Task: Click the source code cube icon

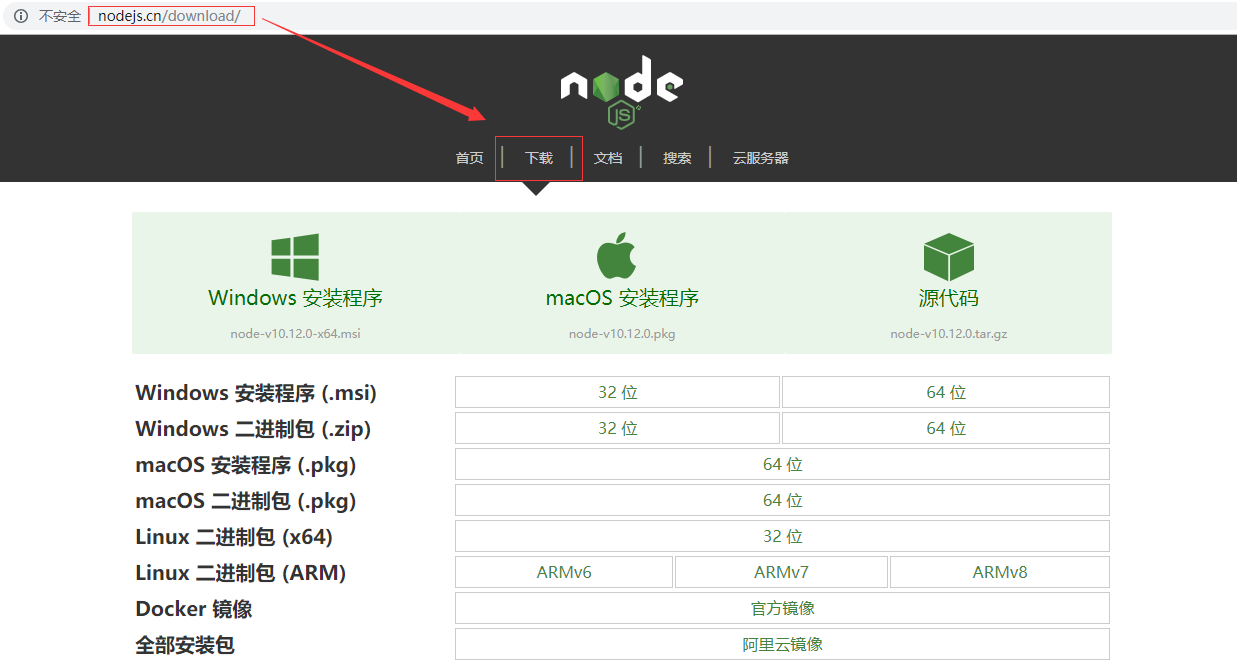Action: [948, 257]
